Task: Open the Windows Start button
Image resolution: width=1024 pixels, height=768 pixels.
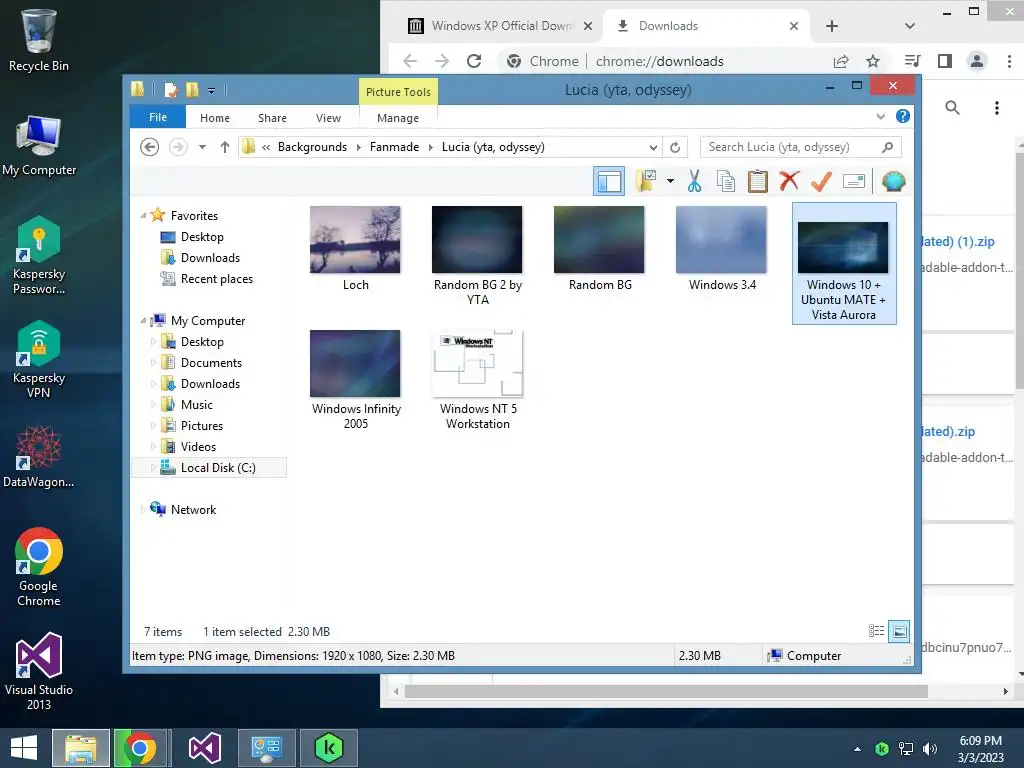Action: (x=24, y=748)
